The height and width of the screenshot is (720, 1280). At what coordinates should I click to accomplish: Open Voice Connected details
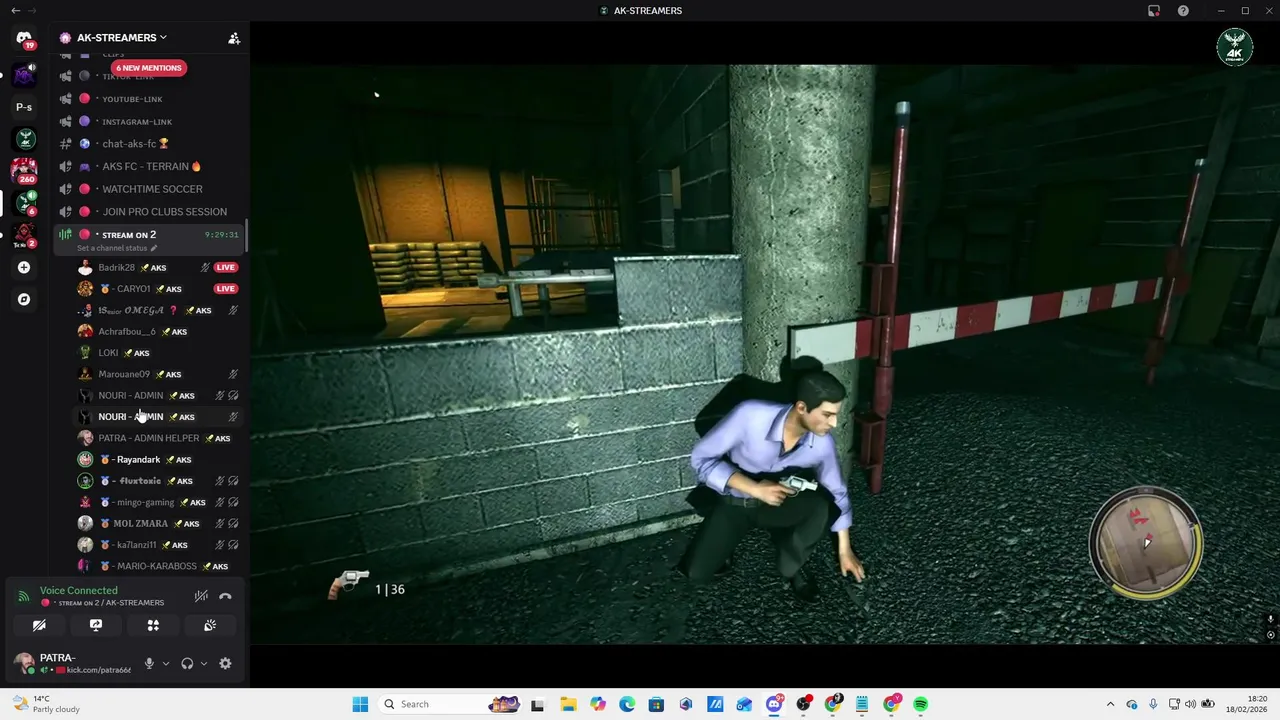click(79, 591)
